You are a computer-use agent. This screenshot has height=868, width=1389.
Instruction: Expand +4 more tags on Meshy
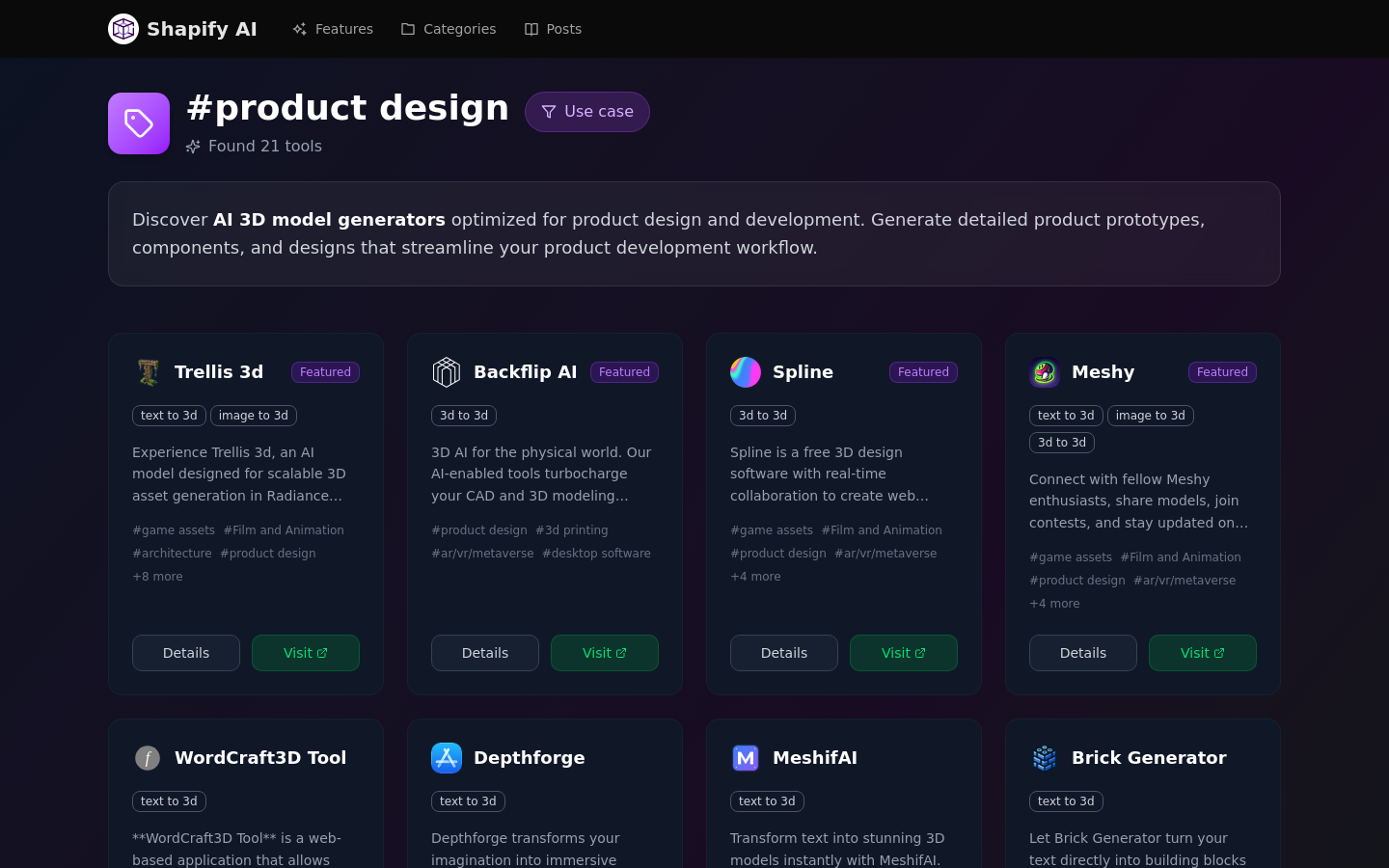click(1054, 604)
